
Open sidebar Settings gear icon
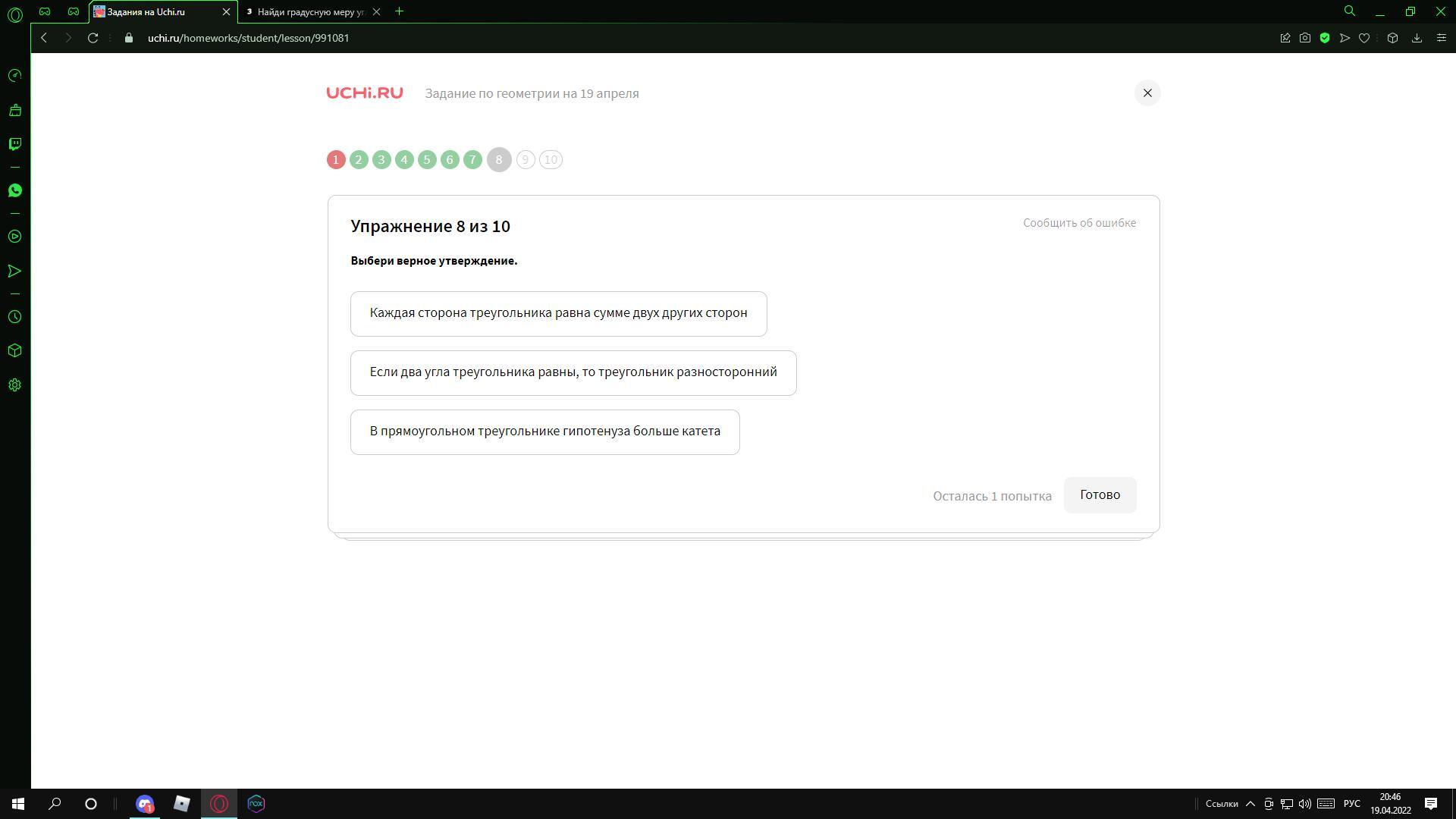pos(14,385)
